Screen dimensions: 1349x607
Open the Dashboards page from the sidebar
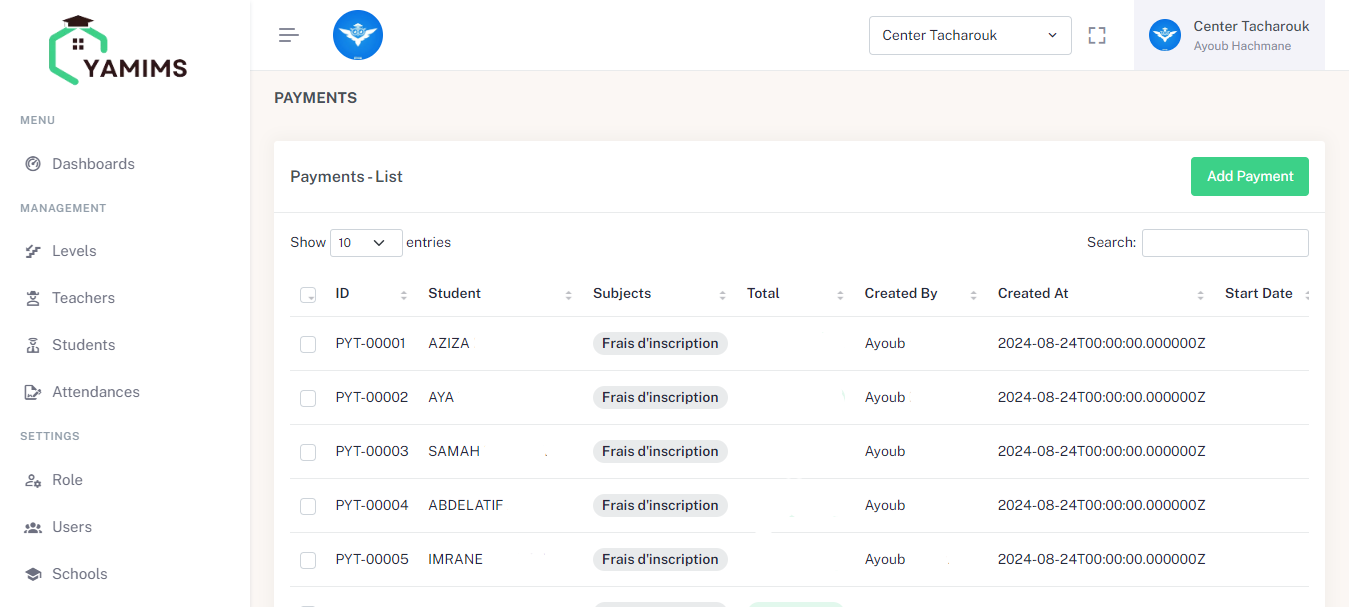click(33, 163)
